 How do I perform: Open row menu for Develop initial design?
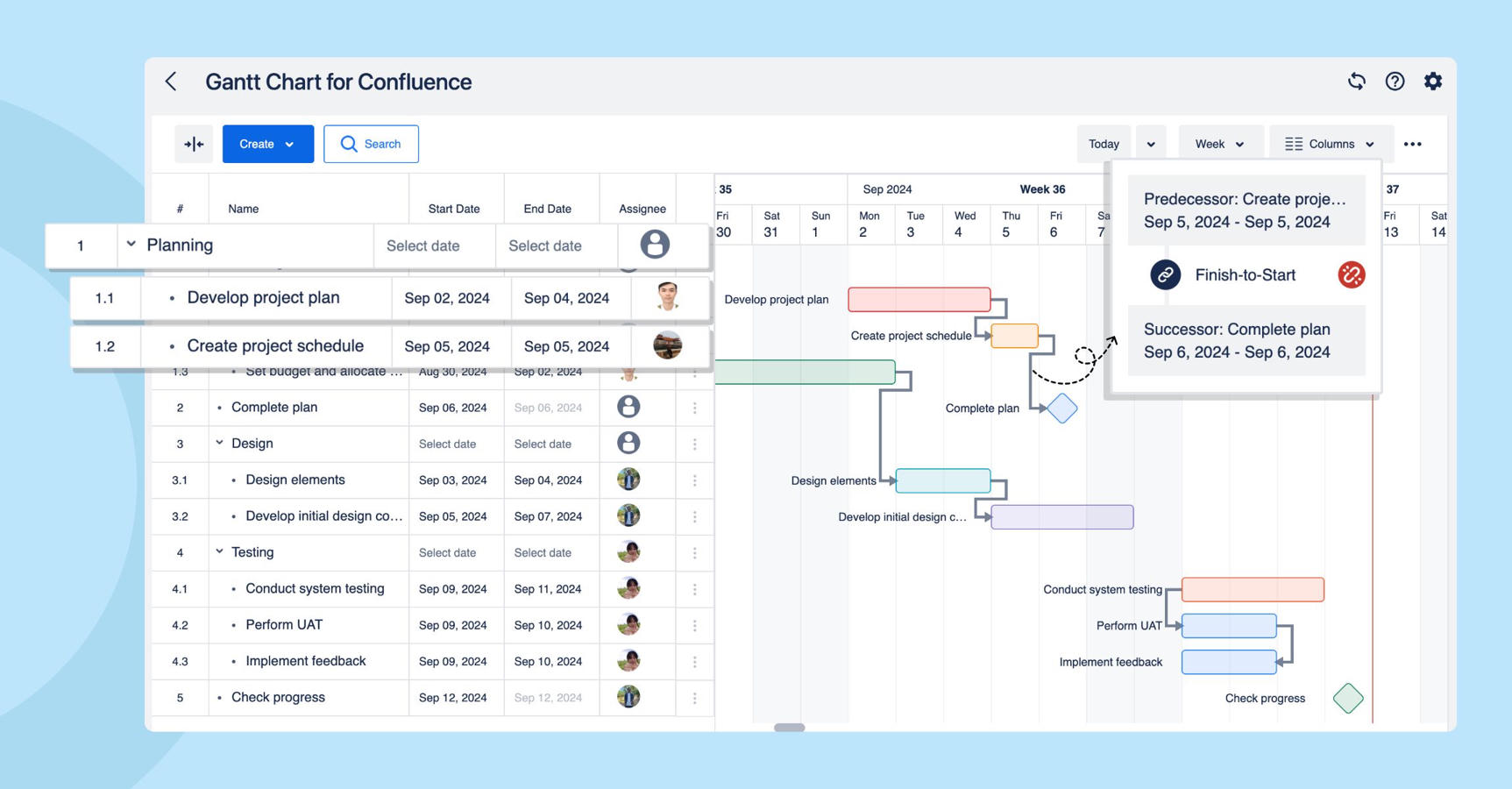click(695, 516)
